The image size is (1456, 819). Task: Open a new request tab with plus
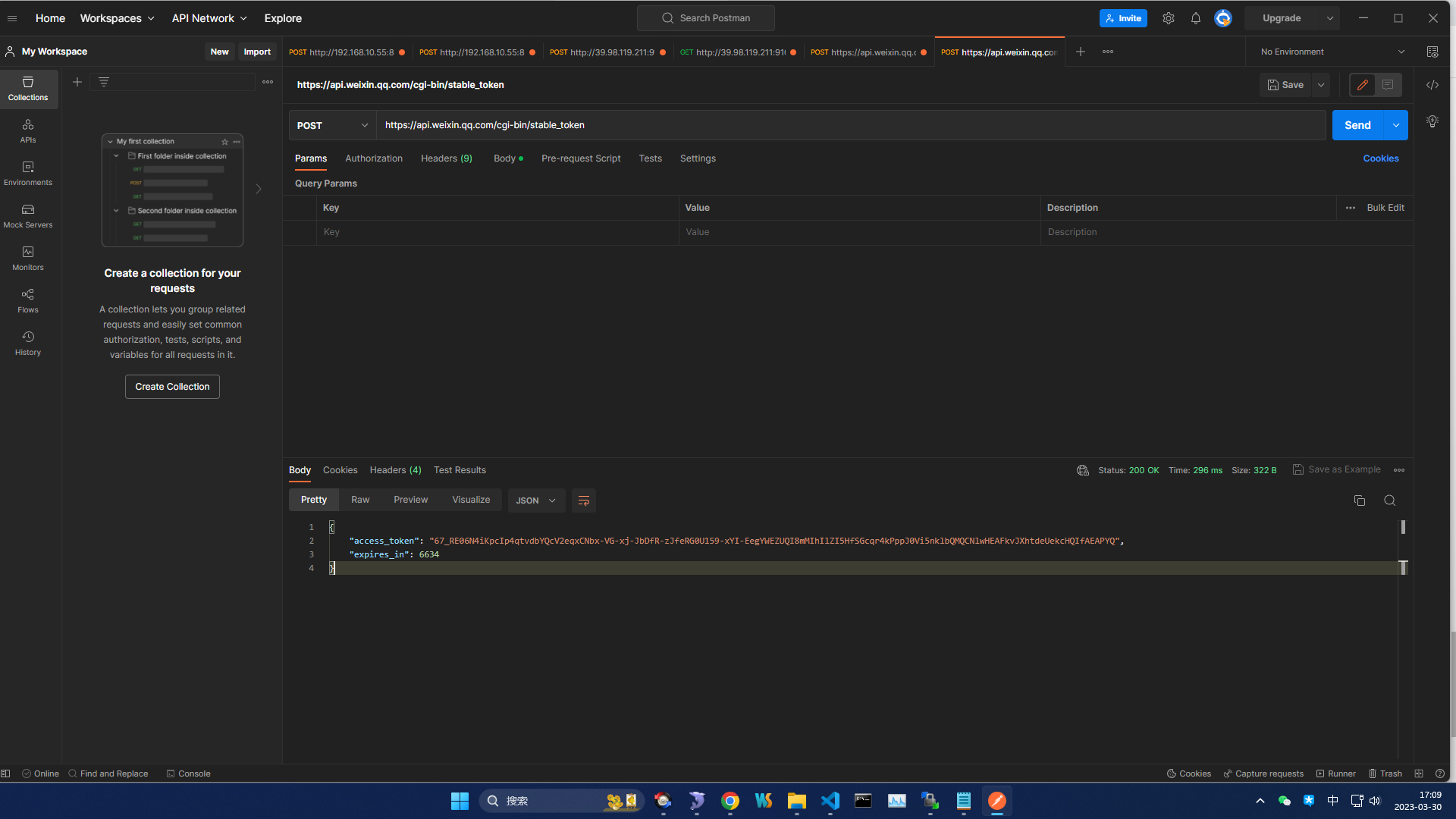pos(1081,52)
